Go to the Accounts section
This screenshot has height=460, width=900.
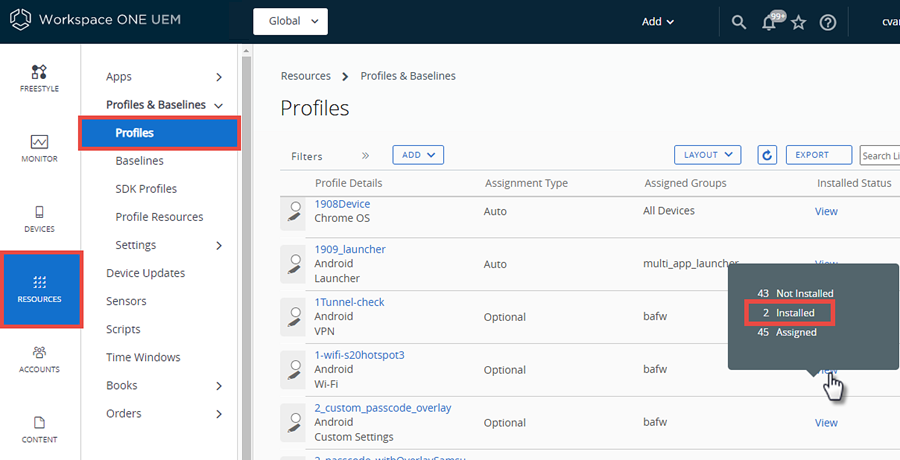[x=39, y=359]
